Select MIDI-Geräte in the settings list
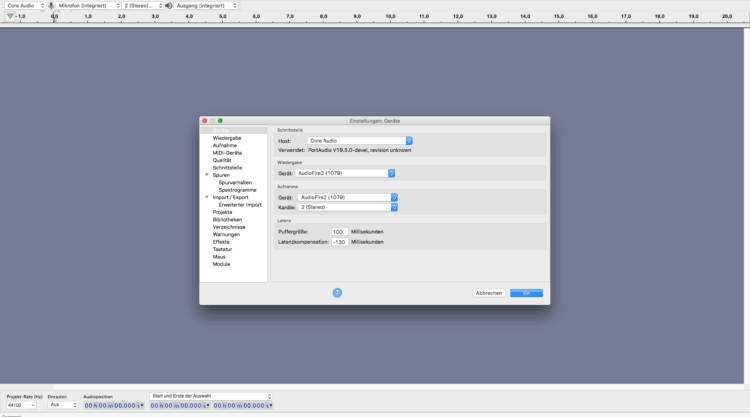 point(227,153)
